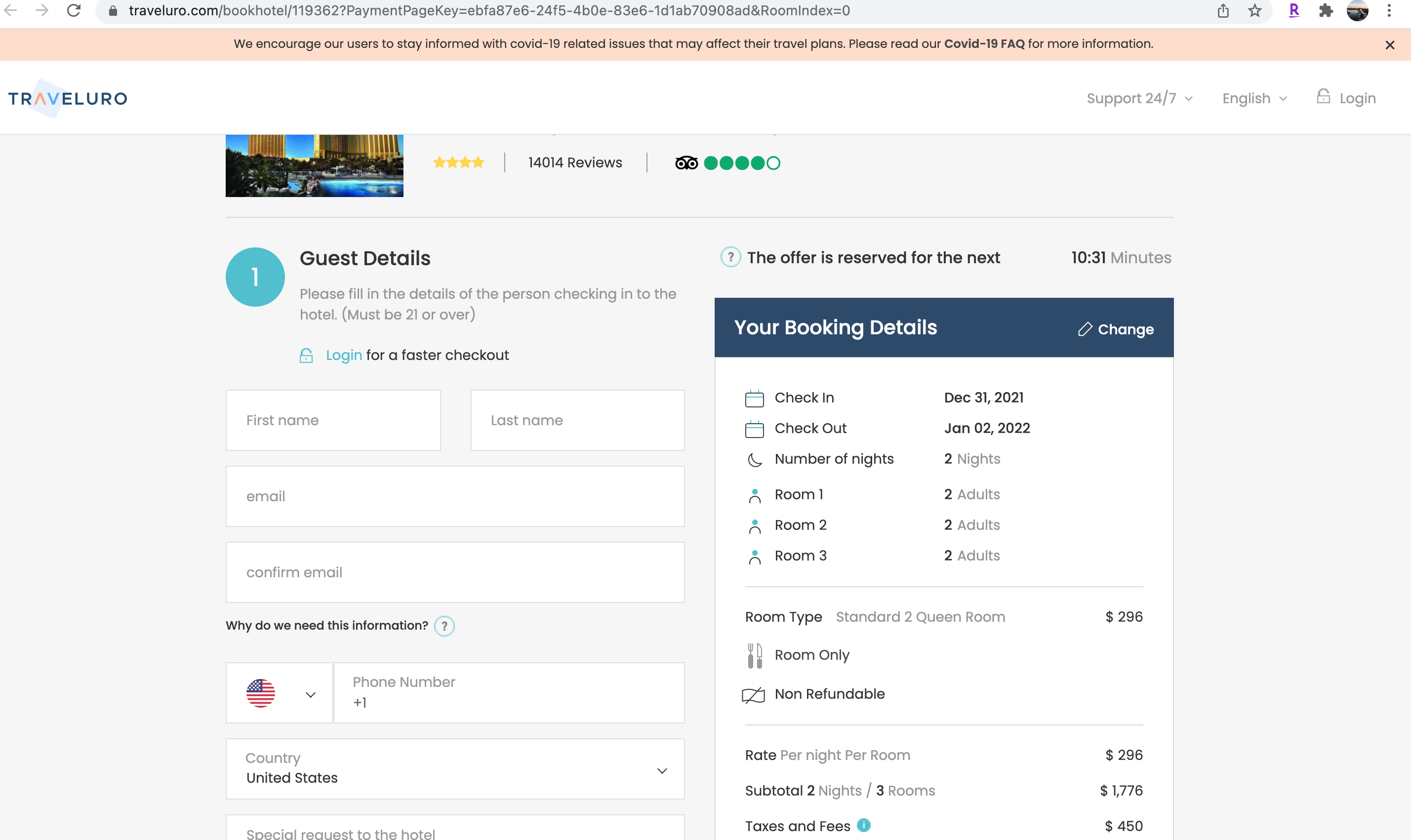
Task: Expand the Country United States dropdown
Action: point(455,769)
